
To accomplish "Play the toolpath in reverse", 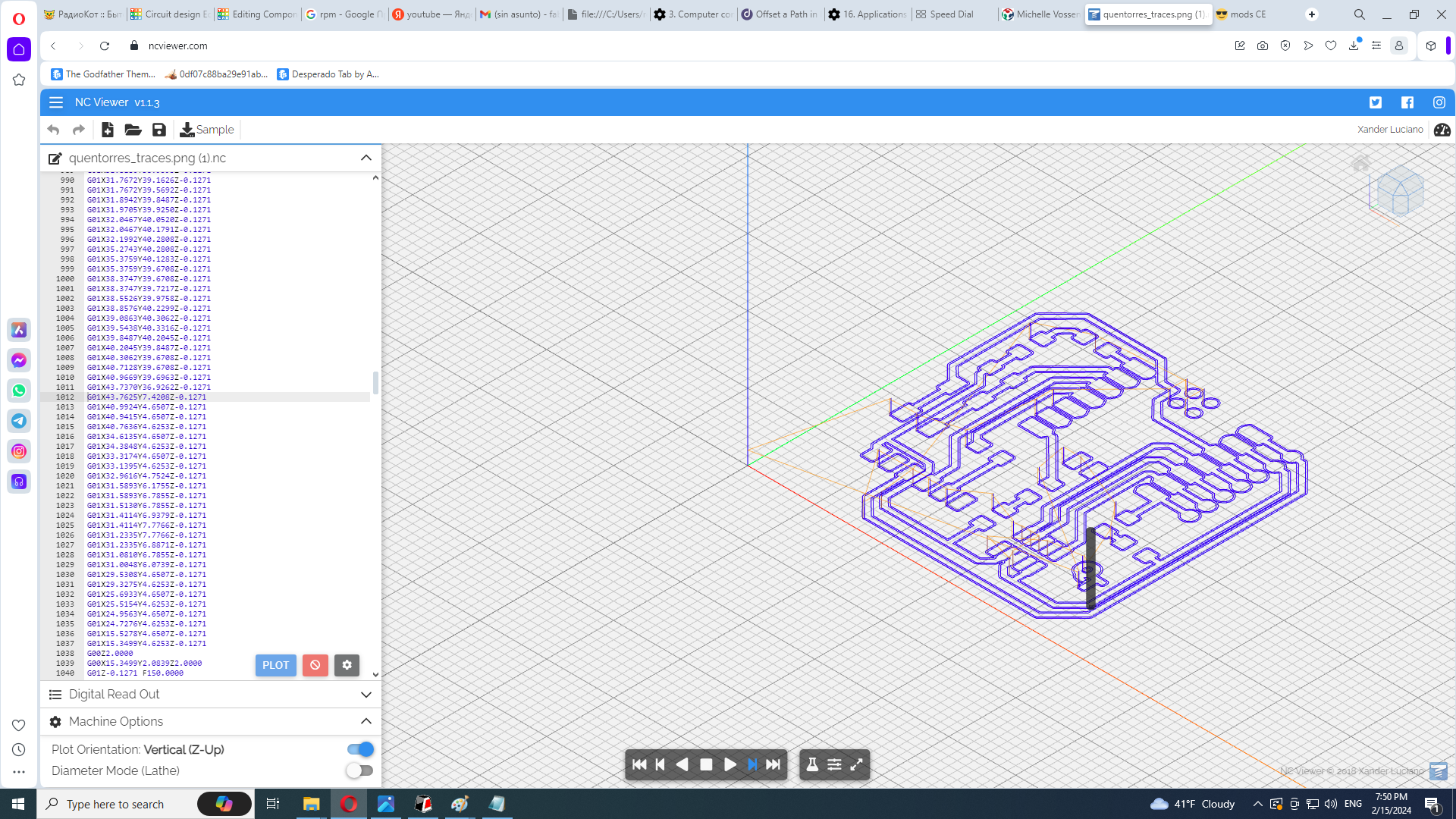I will click(x=682, y=764).
